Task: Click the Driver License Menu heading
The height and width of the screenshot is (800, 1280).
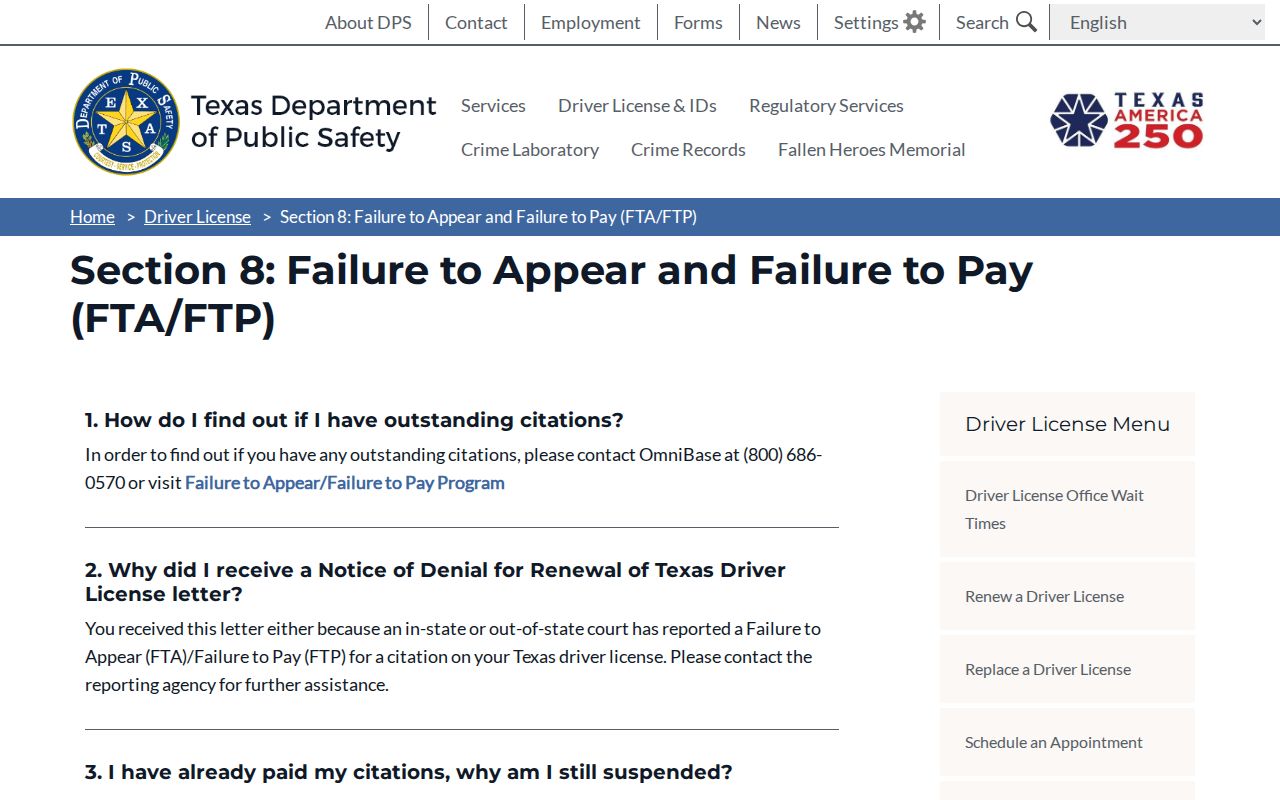Action: point(1067,424)
